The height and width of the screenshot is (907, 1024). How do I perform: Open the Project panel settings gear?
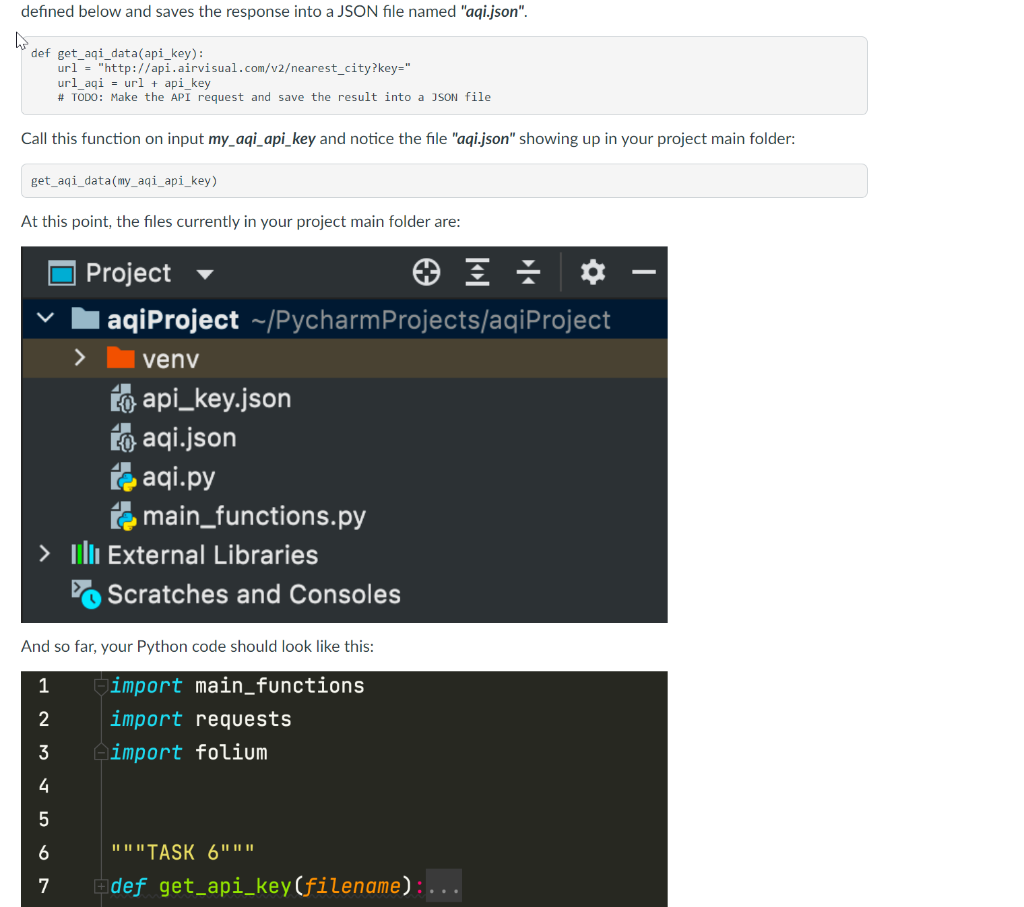592,271
